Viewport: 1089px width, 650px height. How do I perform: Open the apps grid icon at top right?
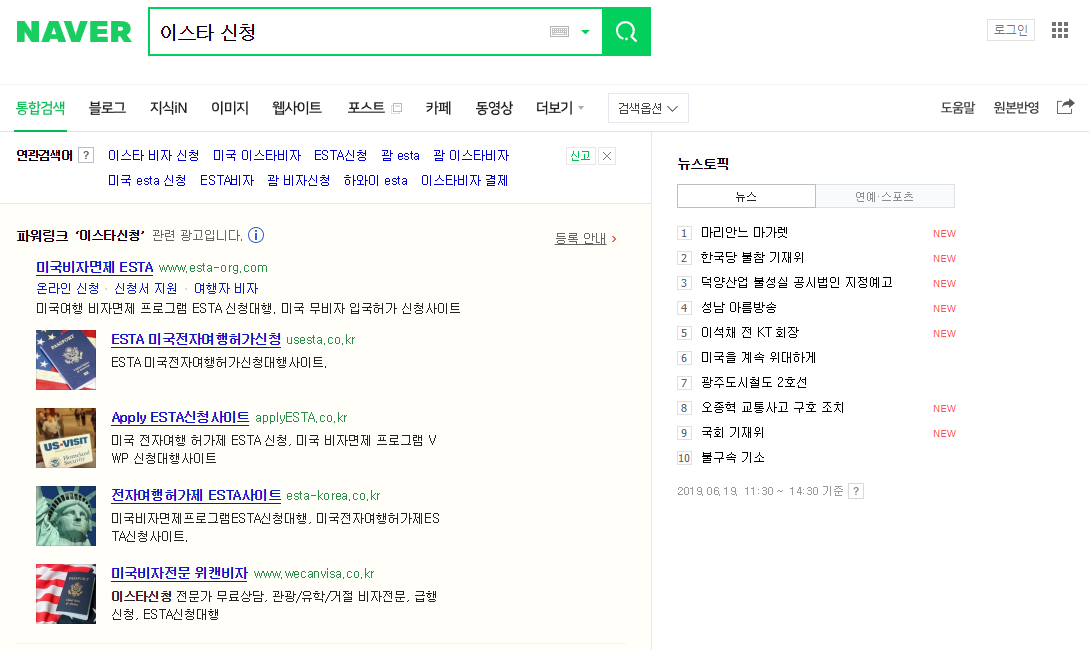[1060, 30]
